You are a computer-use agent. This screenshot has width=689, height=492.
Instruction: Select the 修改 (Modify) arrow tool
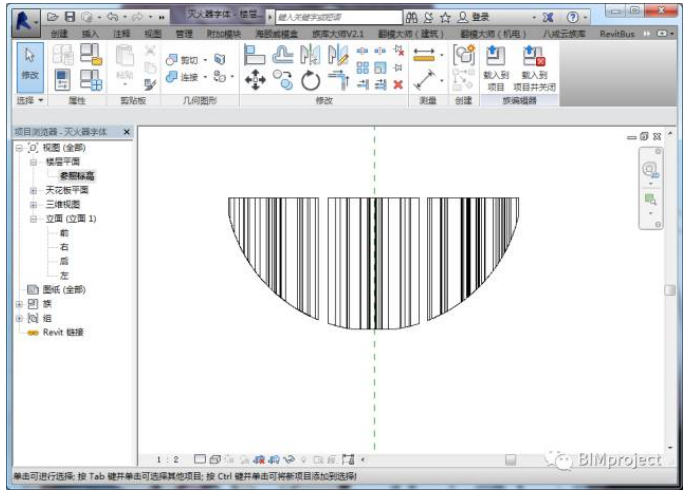tap(30, 64)
